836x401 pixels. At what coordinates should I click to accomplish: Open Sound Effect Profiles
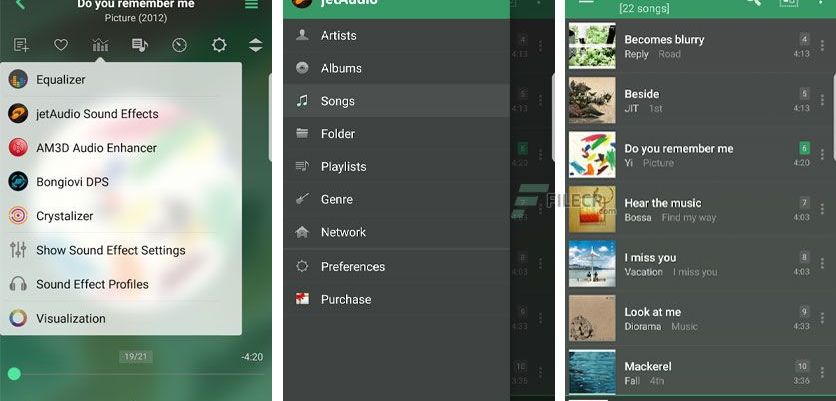point(120,284)
